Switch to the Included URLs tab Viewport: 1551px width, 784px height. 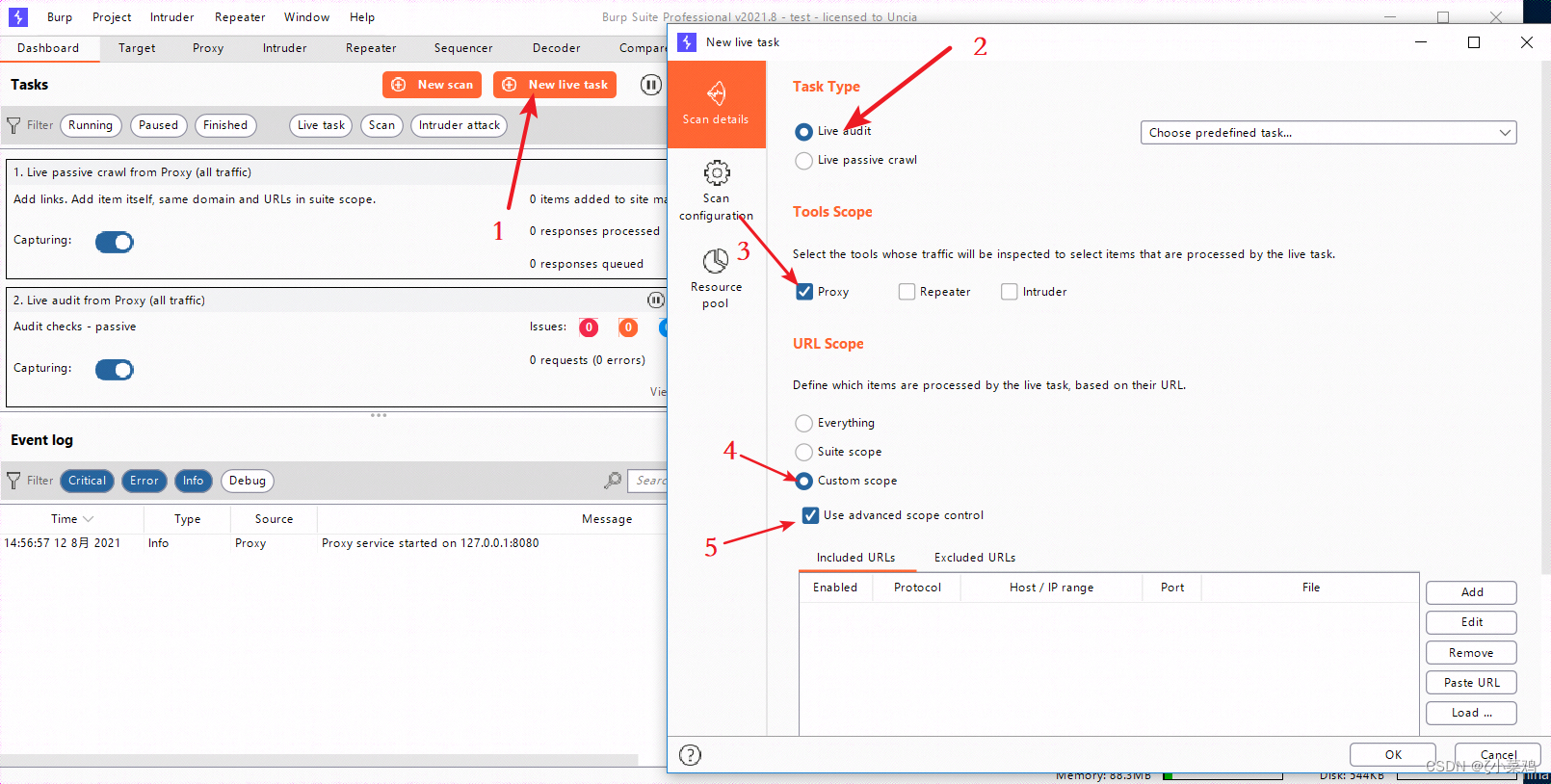855,558
